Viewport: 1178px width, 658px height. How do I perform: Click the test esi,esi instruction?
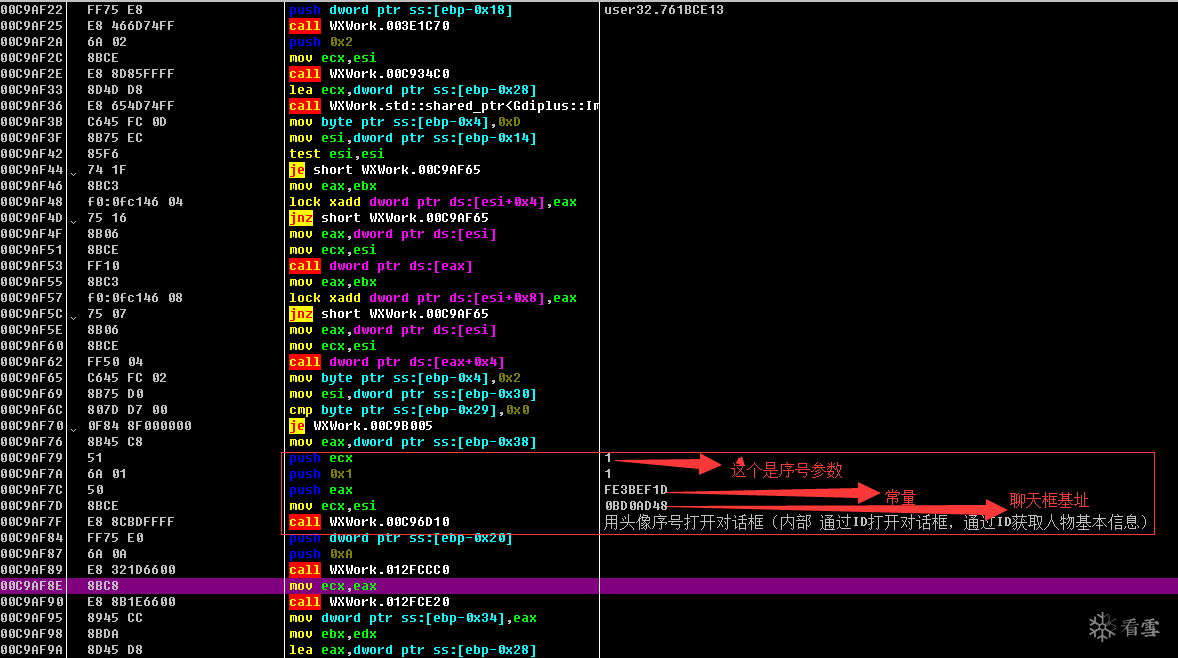point(337,154)
